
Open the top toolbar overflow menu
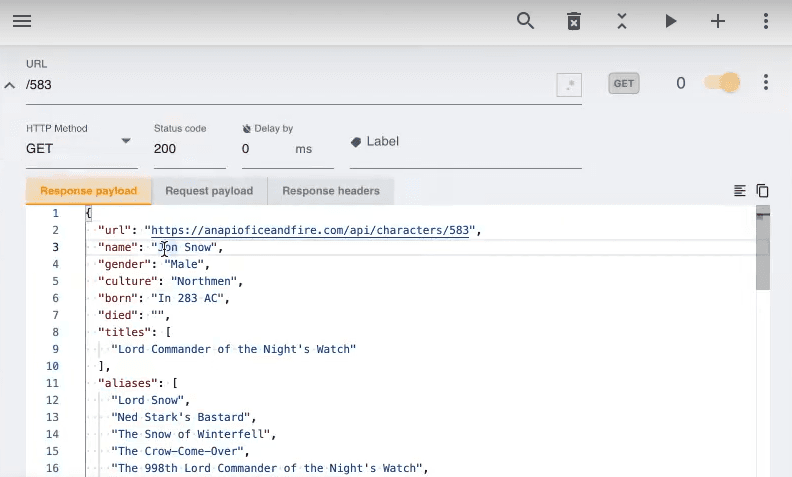pos(766,21)
